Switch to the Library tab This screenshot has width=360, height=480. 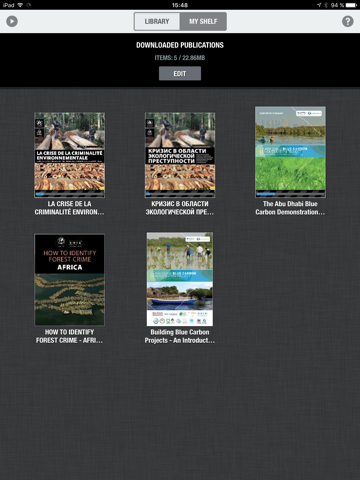click(x=157, y=21)
